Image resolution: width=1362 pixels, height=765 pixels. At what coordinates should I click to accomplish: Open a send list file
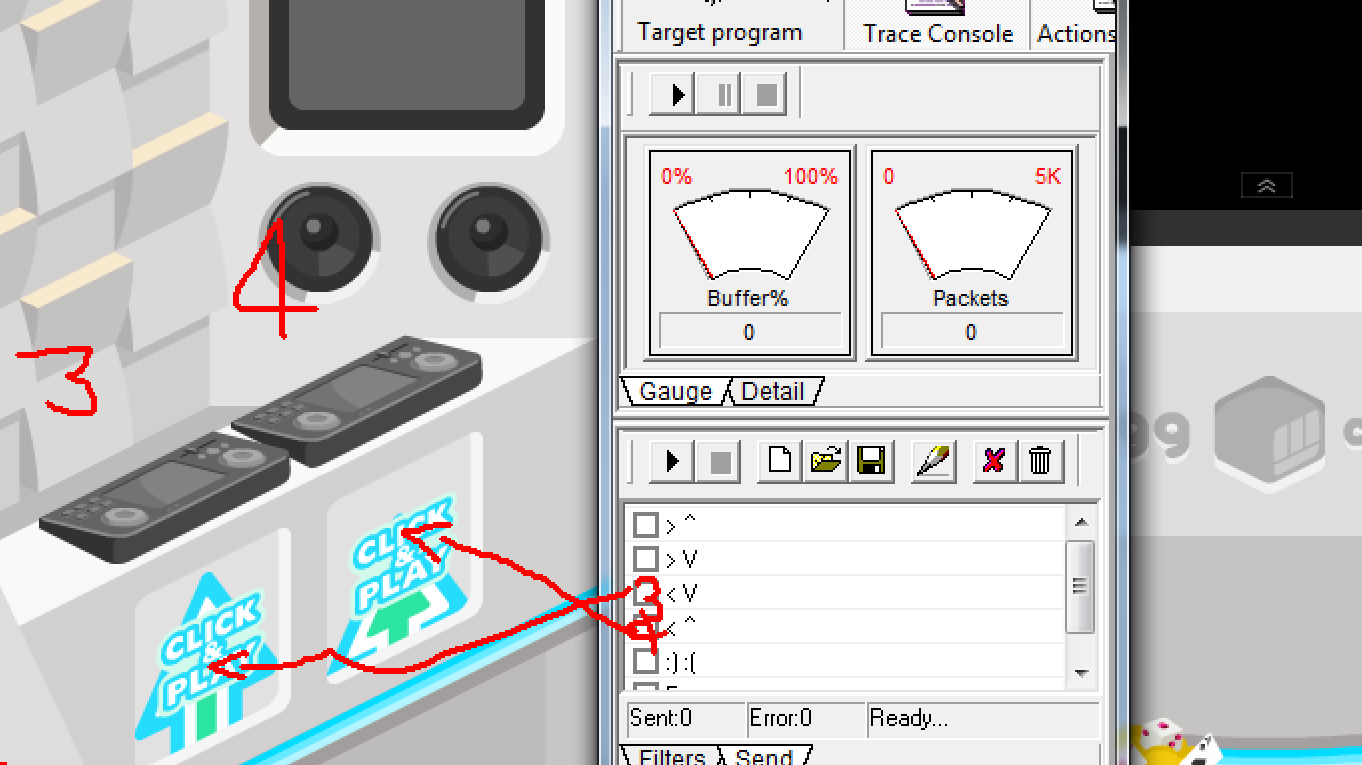click(826, 461)
